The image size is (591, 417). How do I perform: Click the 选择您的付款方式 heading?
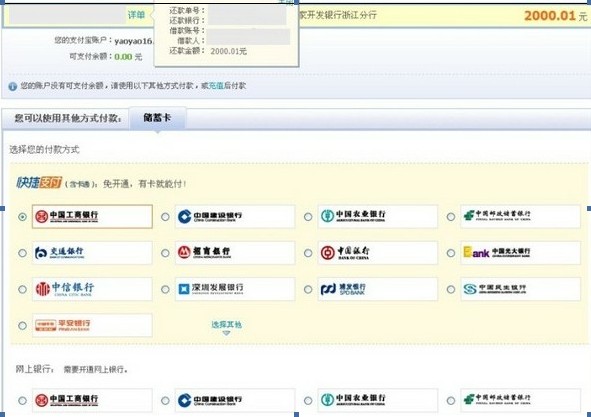(x=44, y=150)
